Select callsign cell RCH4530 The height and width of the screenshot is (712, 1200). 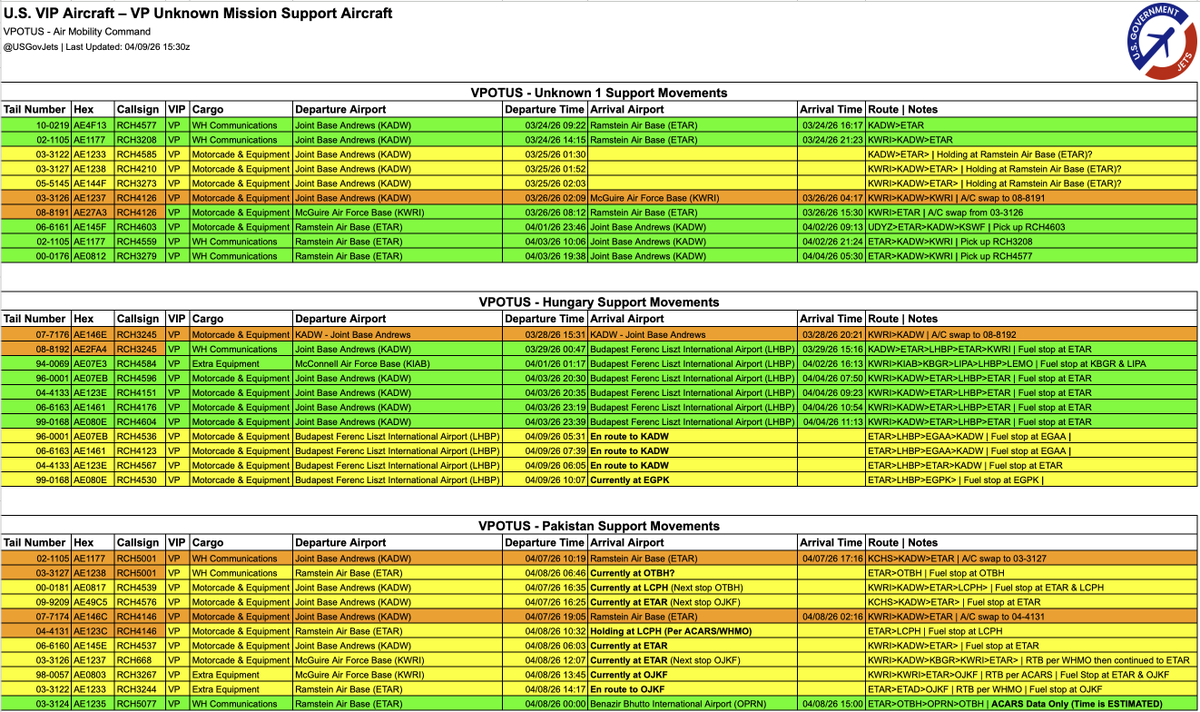pyautogui.click(x=138, y=480)
